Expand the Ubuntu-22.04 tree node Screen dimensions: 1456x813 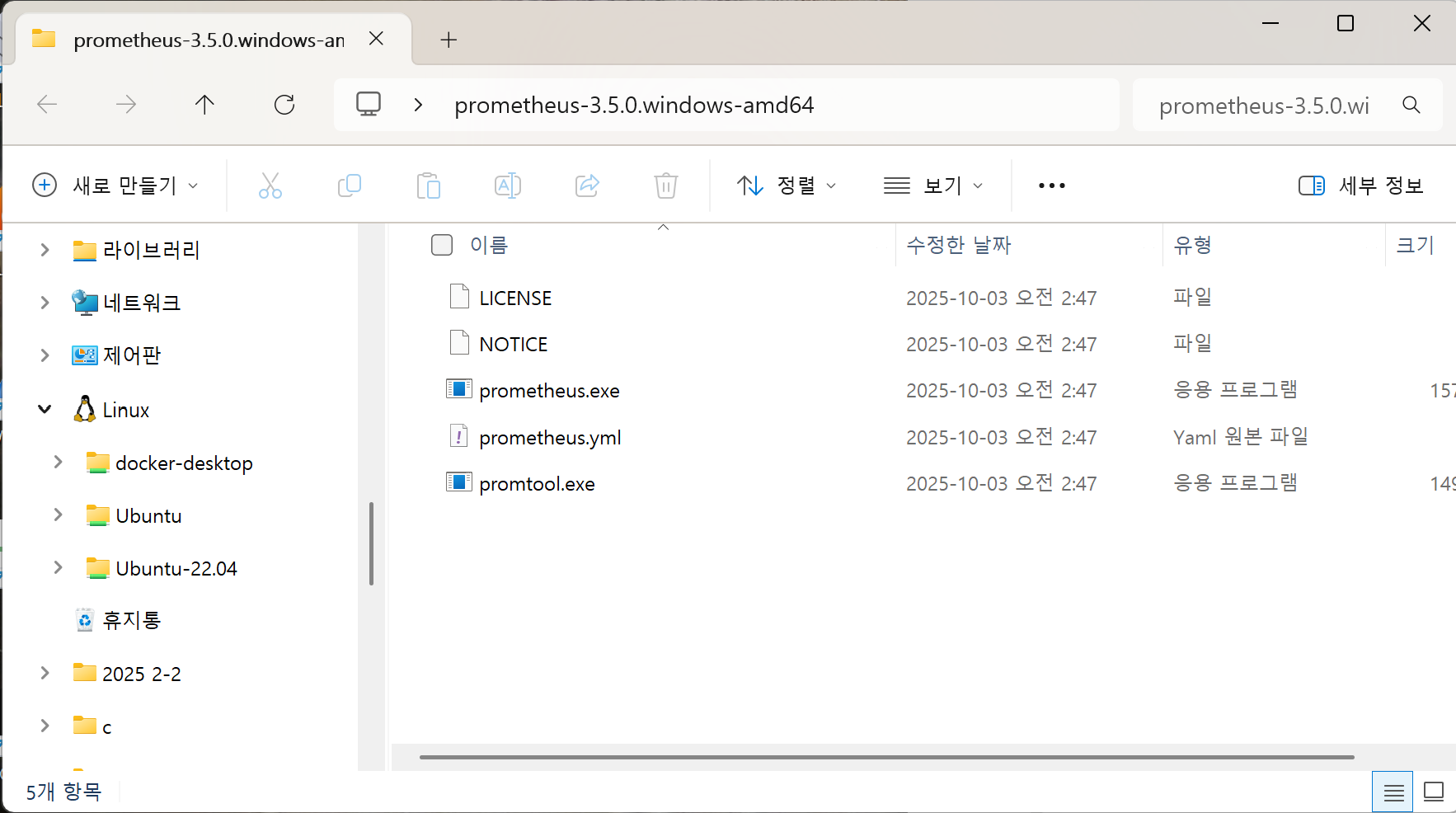[59, 567]
